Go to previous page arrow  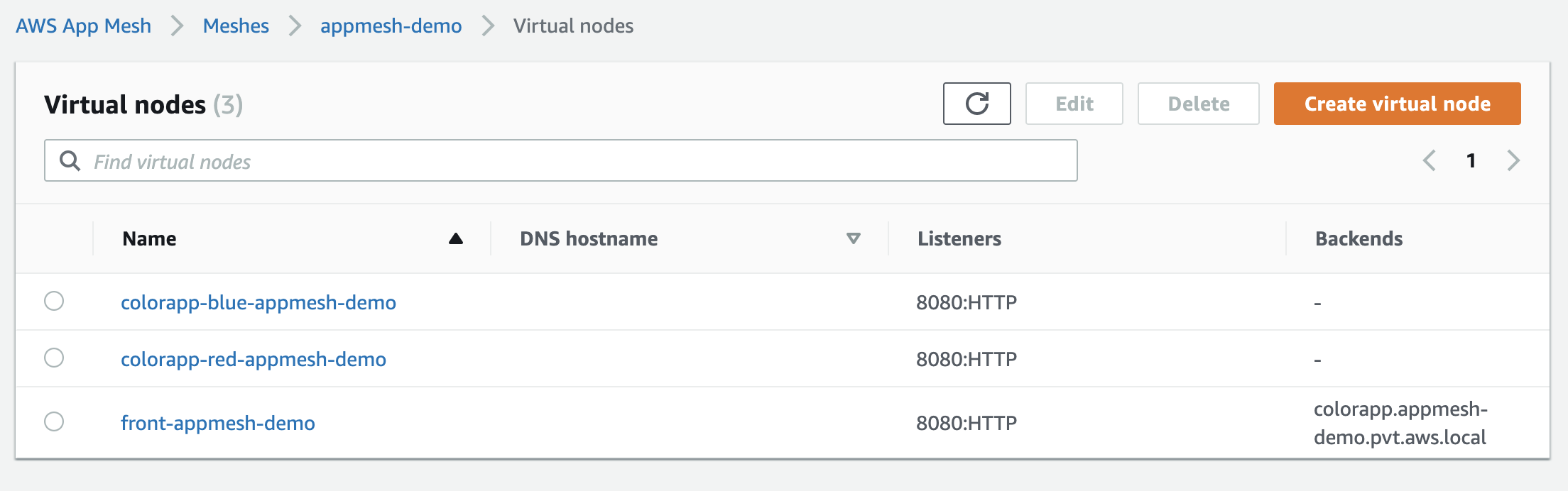1430,161
